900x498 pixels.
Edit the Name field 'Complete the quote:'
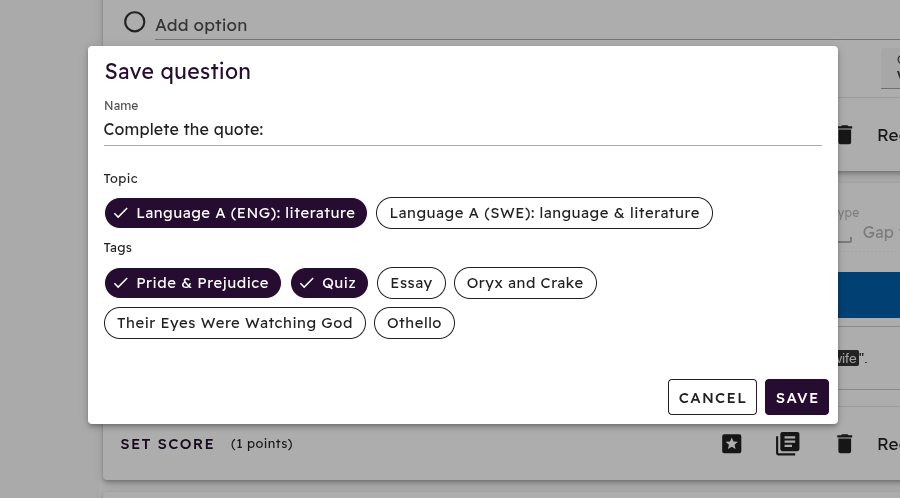pos(463,130)
